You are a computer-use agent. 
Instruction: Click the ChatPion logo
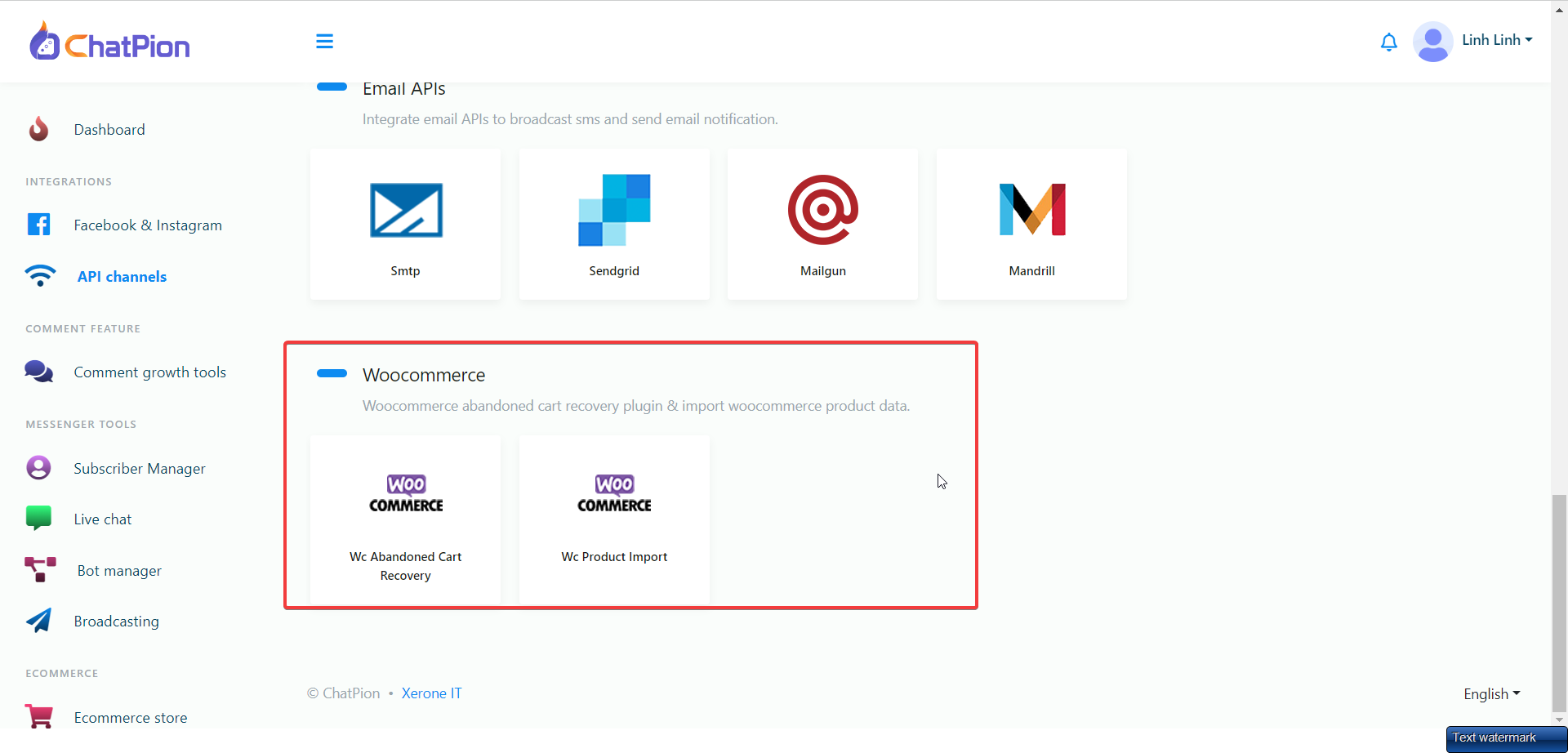[x=109, y=42]
